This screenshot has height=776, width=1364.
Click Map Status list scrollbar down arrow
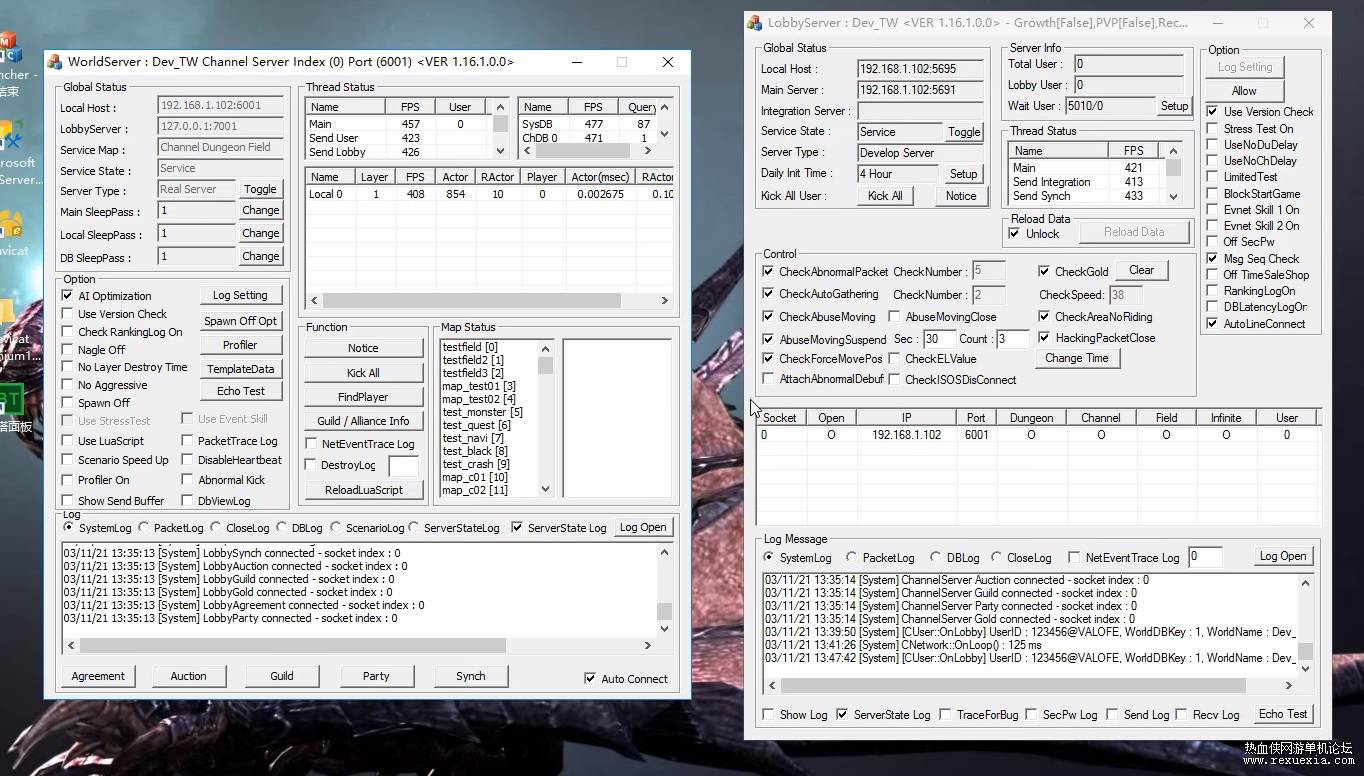pos(545,489)
